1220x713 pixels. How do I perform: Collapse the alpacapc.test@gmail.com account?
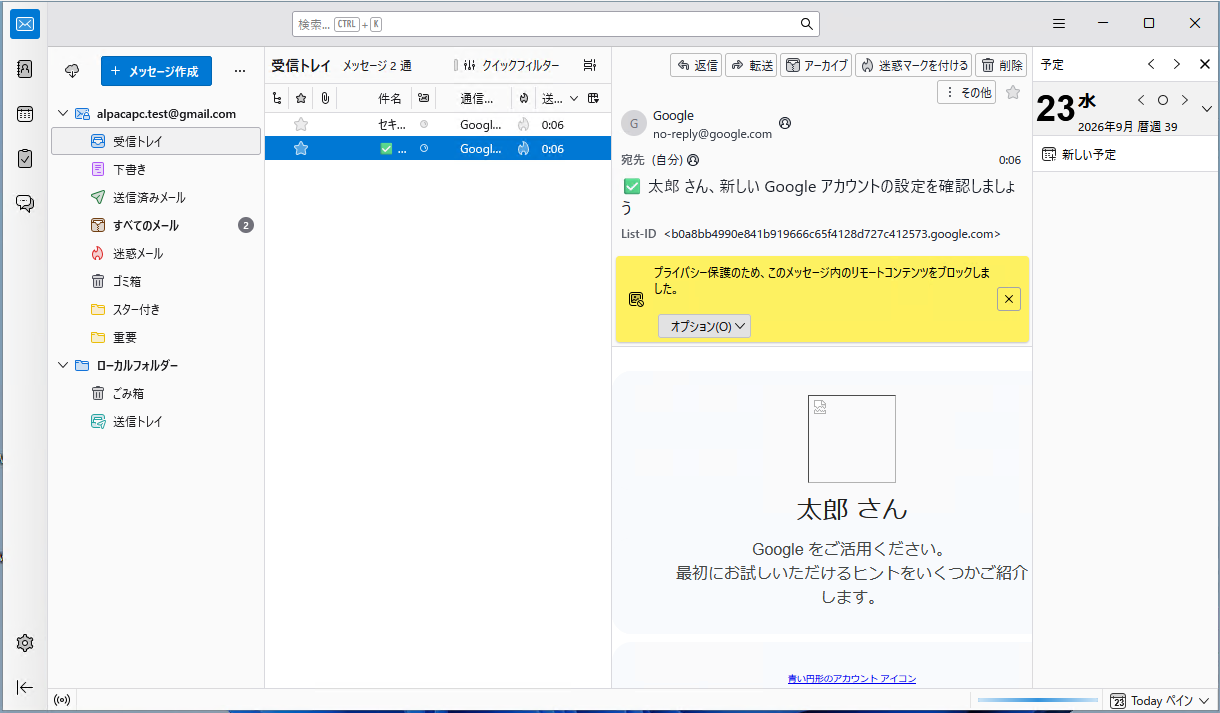(x=65, y=114)
